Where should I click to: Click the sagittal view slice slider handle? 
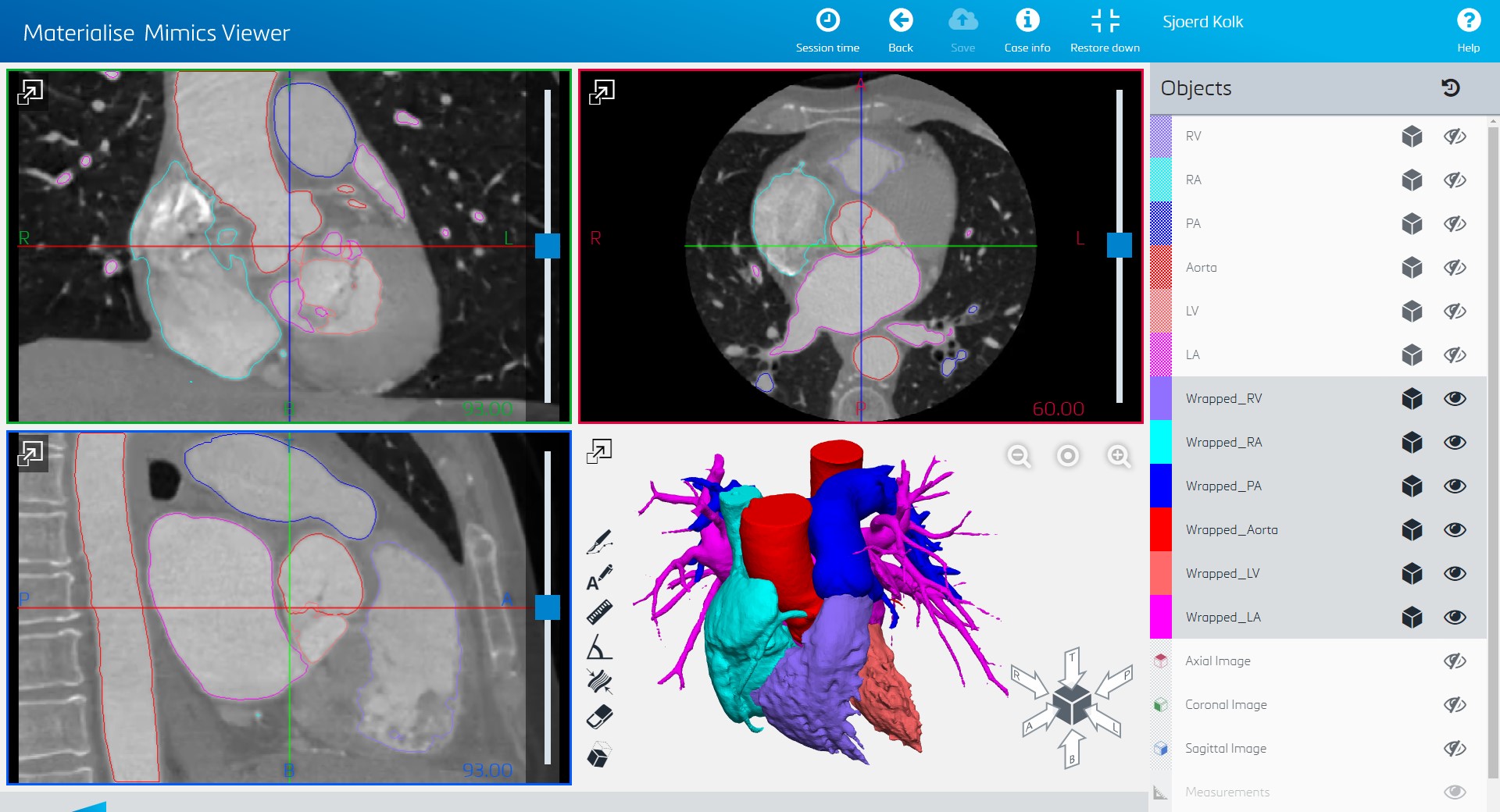point(548,607)
